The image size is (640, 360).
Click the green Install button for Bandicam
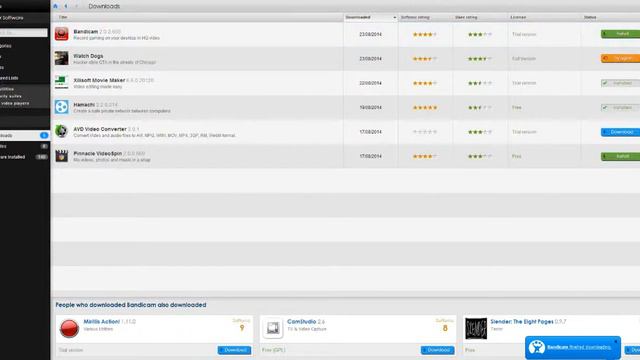pyautogui.click(x=620, y=34)
